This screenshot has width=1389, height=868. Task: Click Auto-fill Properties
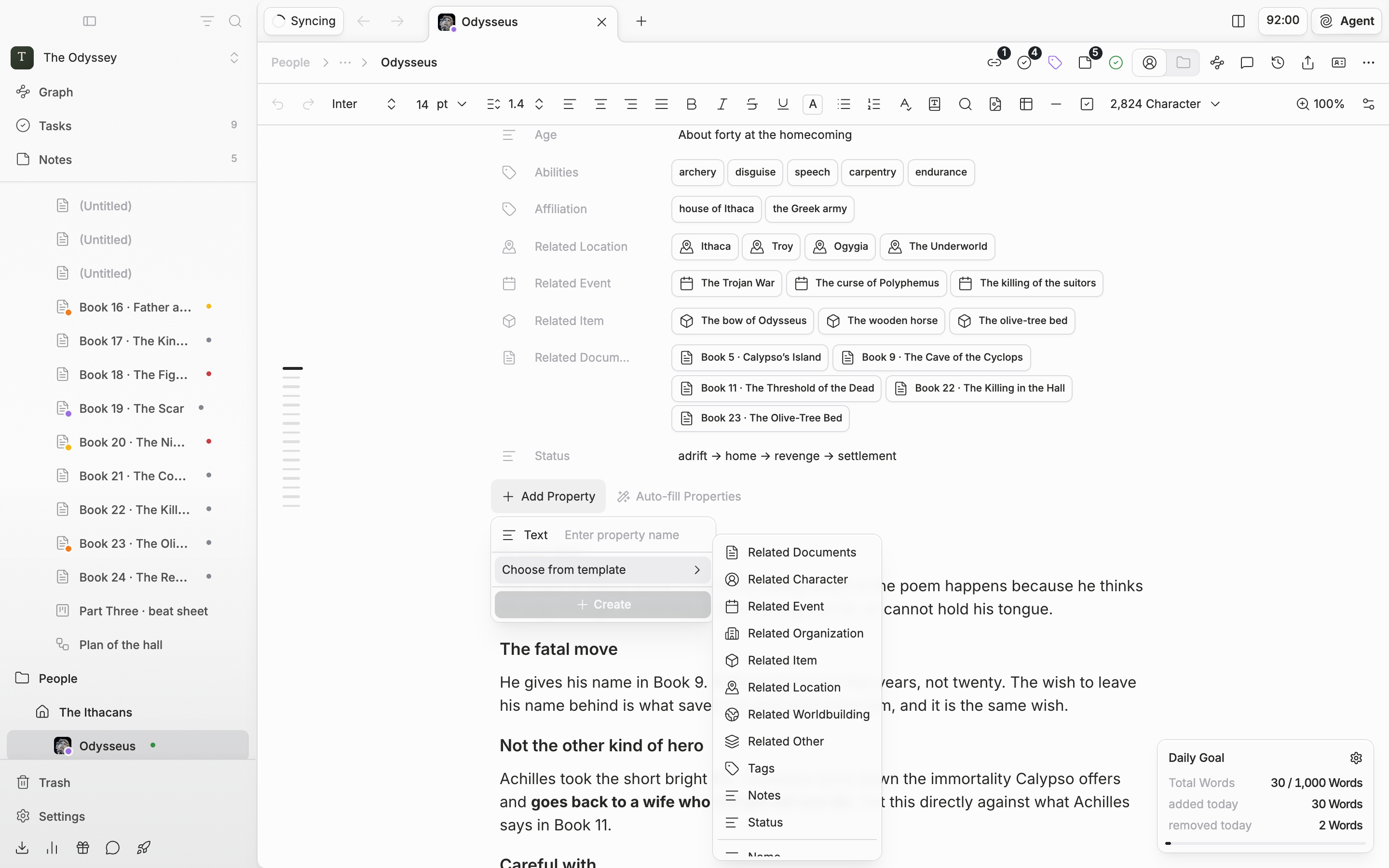coord(679,496)
